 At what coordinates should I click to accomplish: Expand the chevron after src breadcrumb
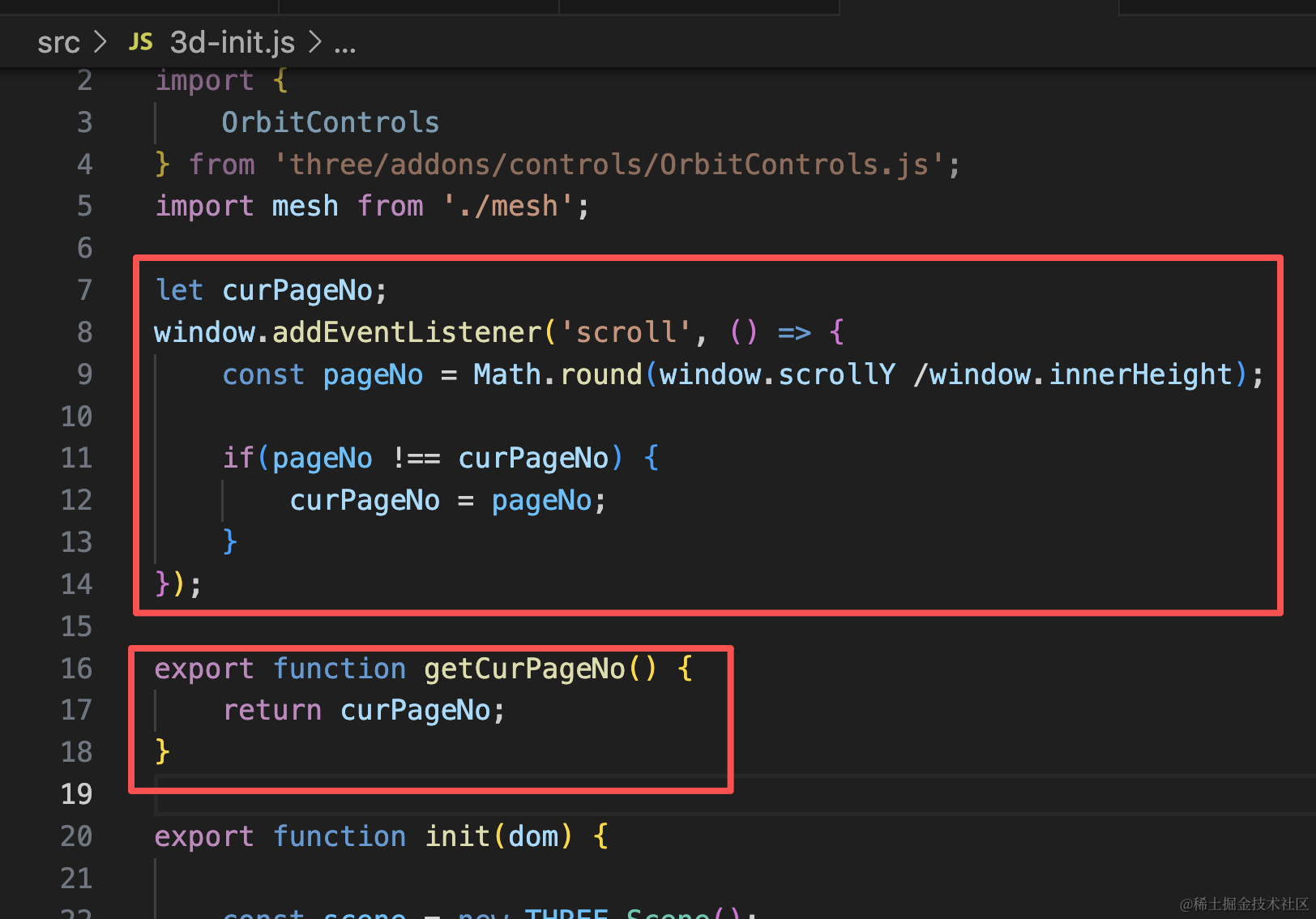pos(100,42)
